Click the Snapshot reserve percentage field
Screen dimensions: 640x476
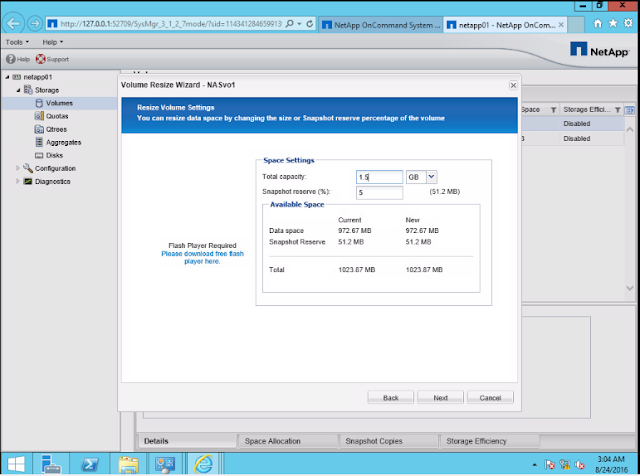click(x=379, y=192)
